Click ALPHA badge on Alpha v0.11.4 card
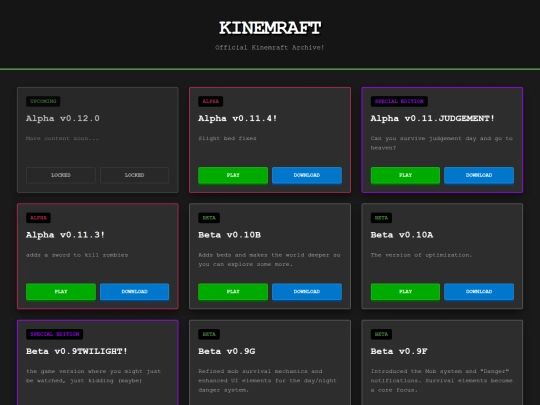540x405 pixels. click(x=210, y=101)
